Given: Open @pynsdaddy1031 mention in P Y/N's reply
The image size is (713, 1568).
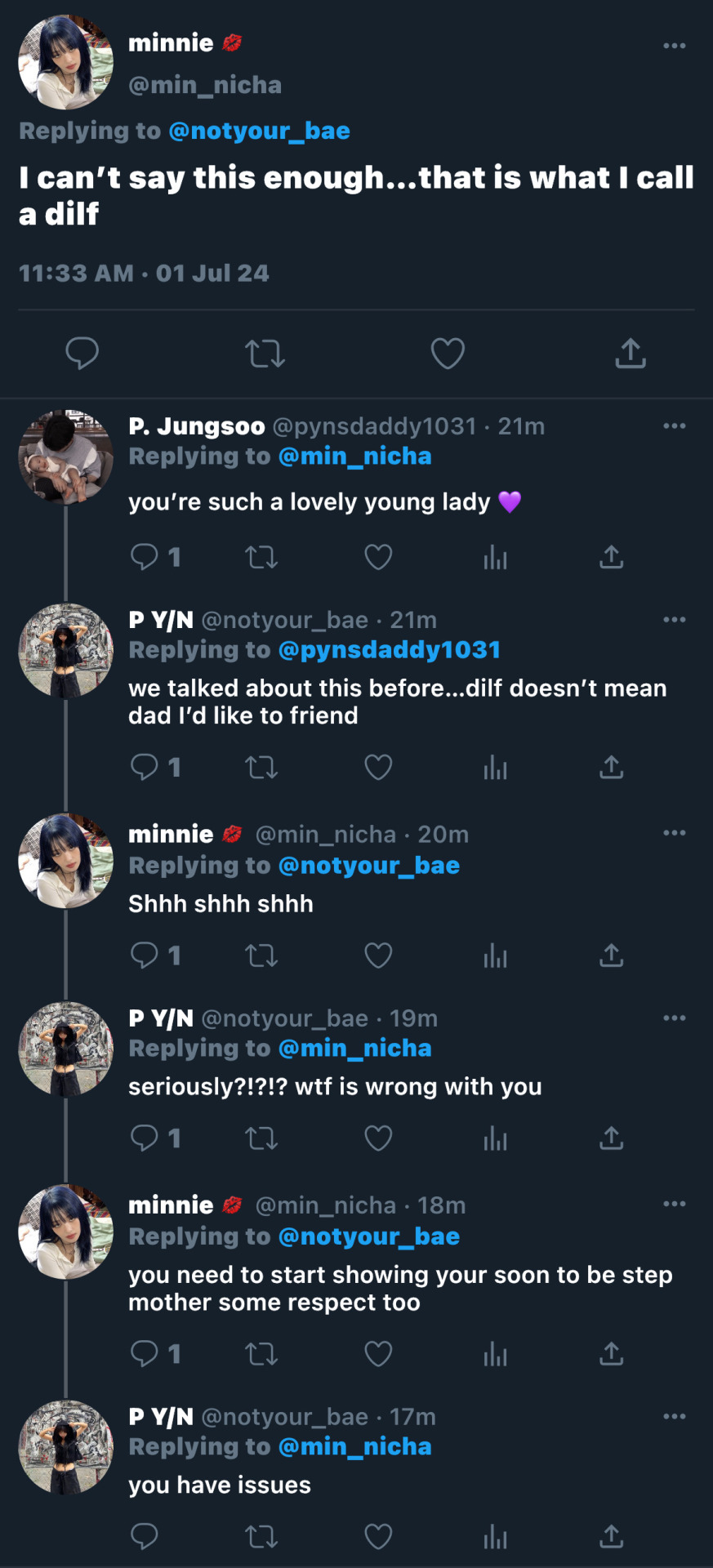Looking at the screenshot, I should (x=389, y=650).
